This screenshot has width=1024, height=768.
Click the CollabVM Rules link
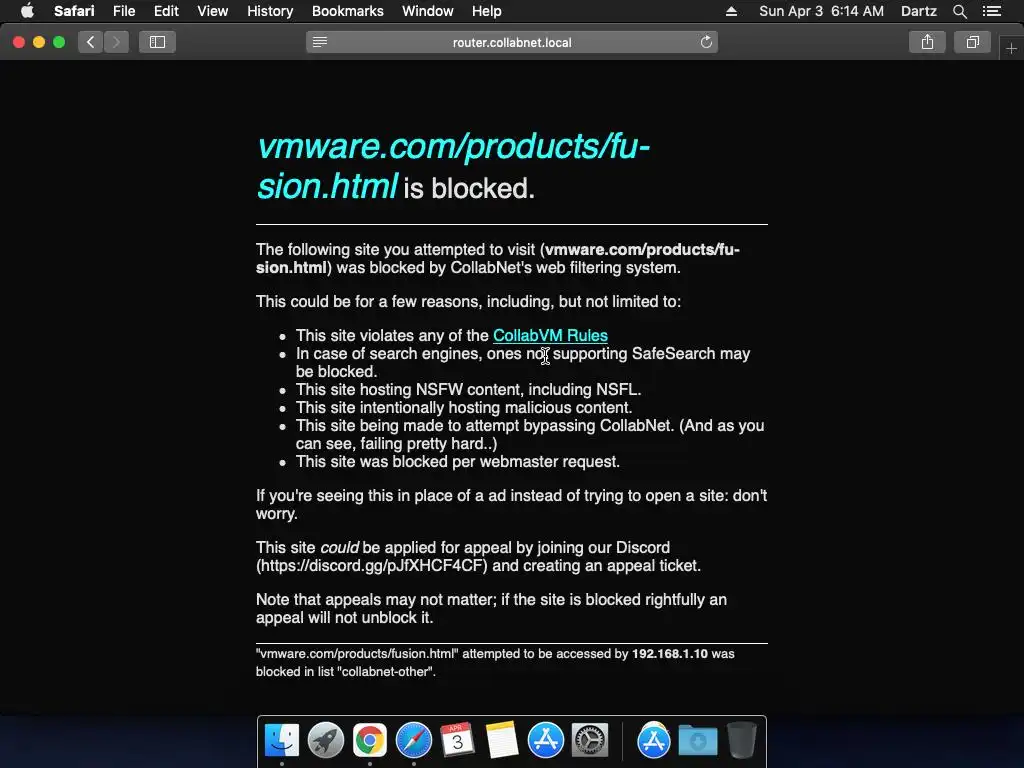point(550,335)
